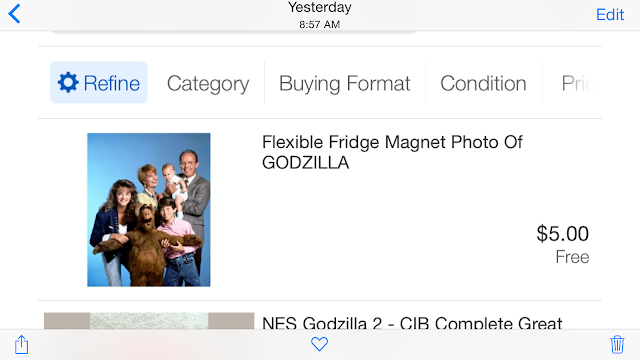
Task: Expand the Category filter
Action: pyautogui.click(x=208, y=83)
